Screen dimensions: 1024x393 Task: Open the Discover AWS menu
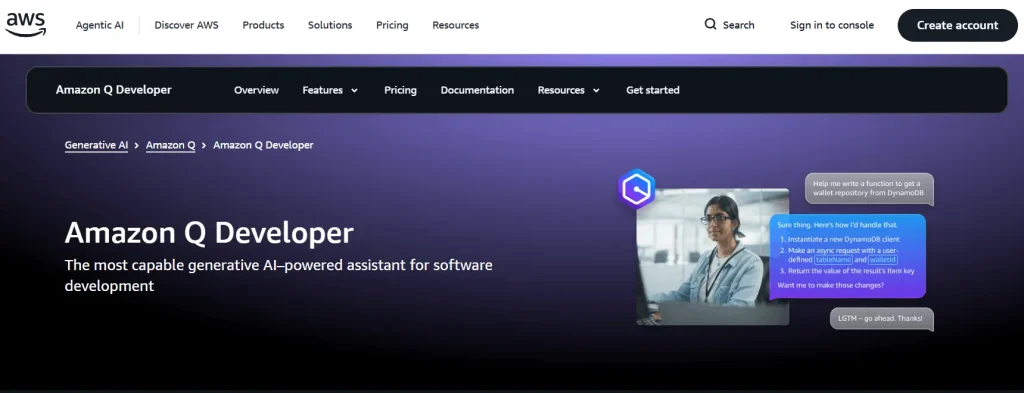(x=187, y=25)
